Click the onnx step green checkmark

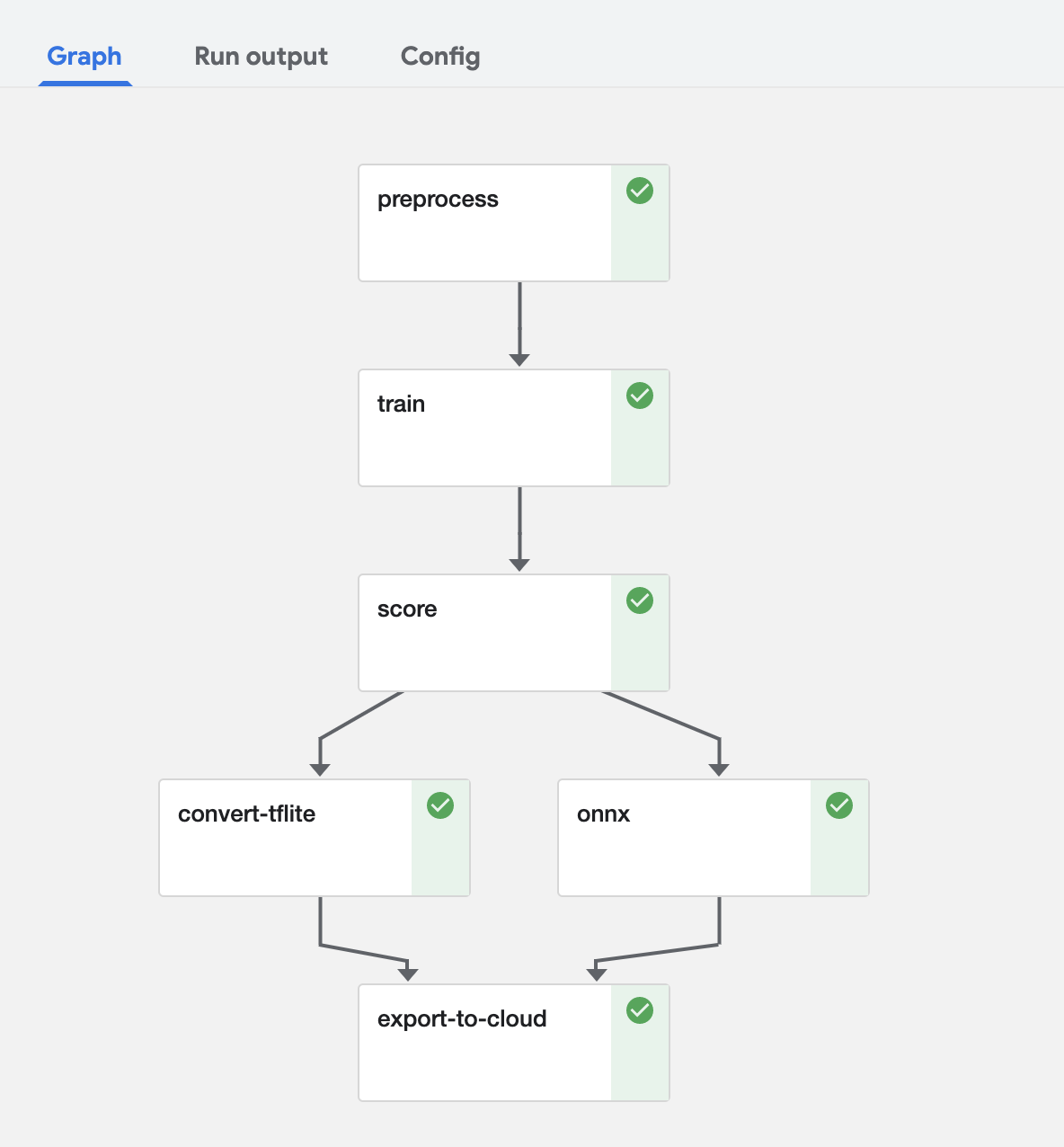coord(839,805)
